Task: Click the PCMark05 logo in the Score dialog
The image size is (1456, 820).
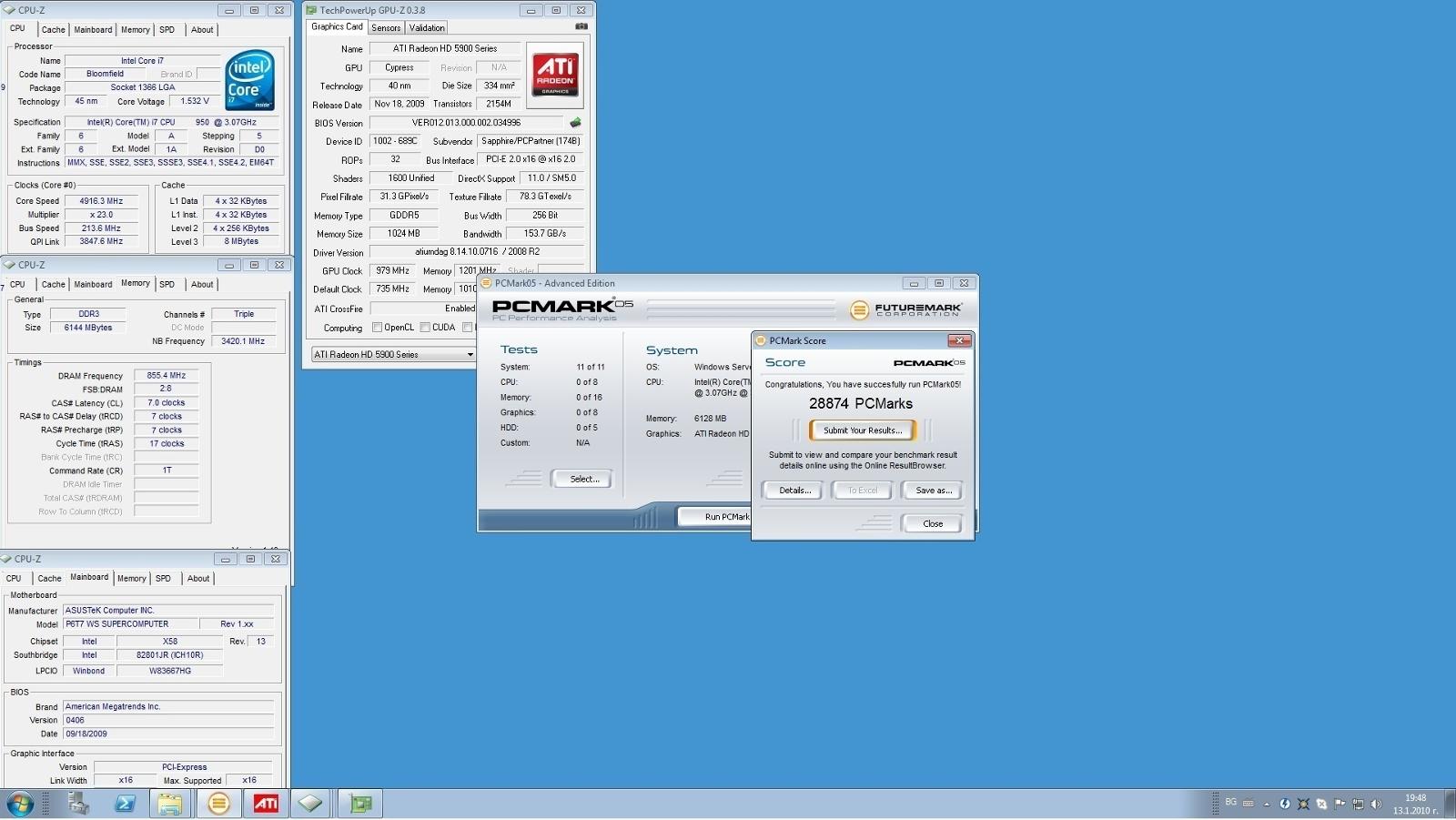Action: coord(929,362)
